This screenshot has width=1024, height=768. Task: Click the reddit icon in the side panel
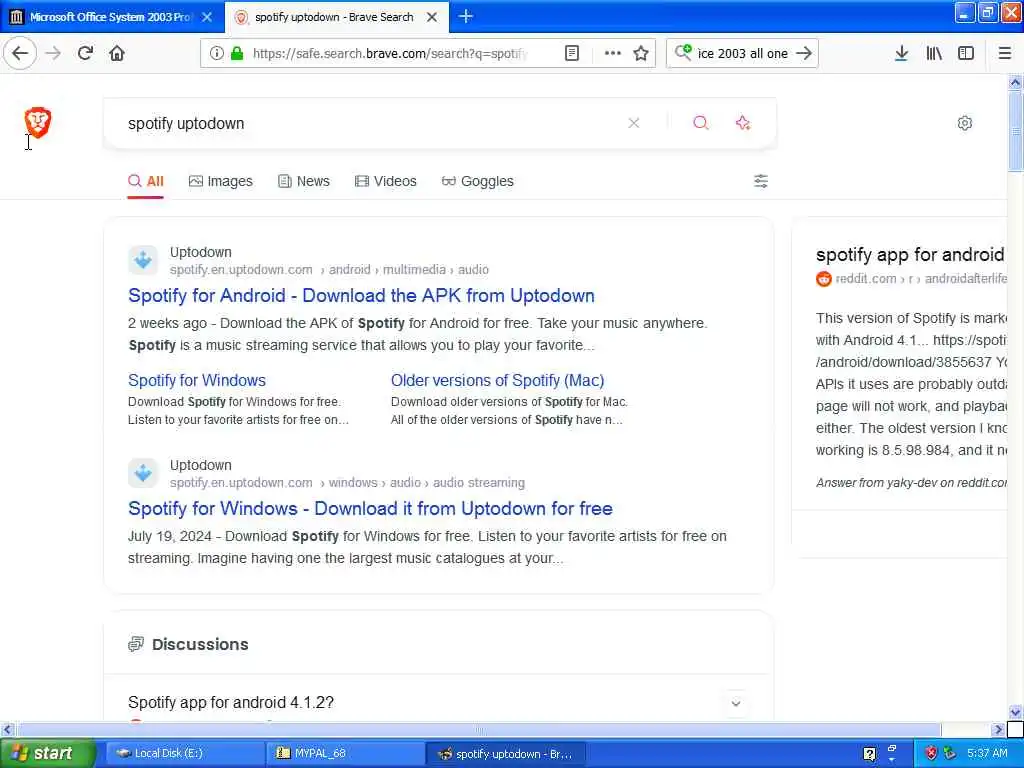[824, 279]
